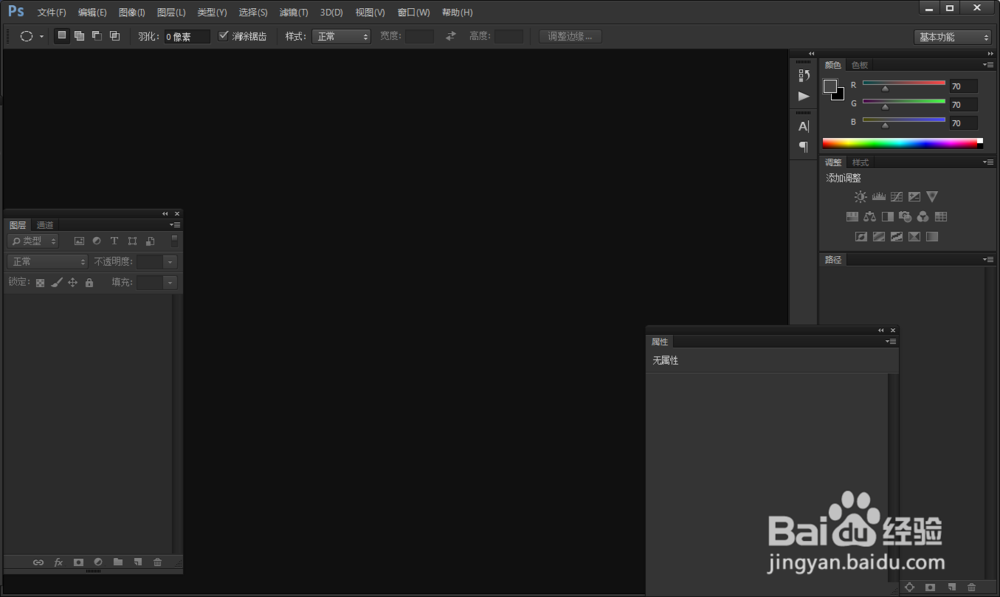The width and height of the screenshot is (1000, 597).
Task: Toggle lock transparent pixels
Action: 40,283
